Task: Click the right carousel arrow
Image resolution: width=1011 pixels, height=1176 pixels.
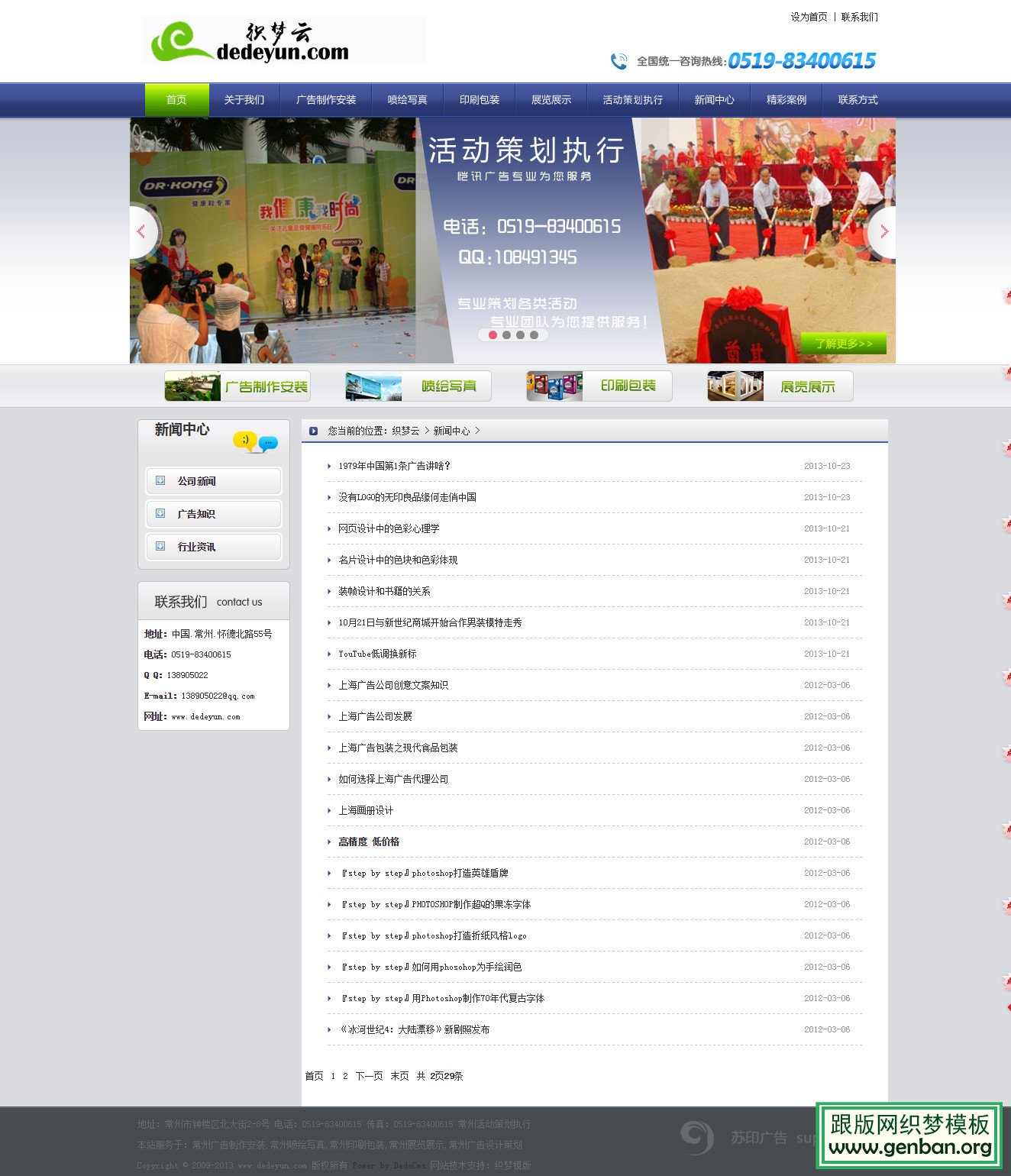Action: point(885,232)
